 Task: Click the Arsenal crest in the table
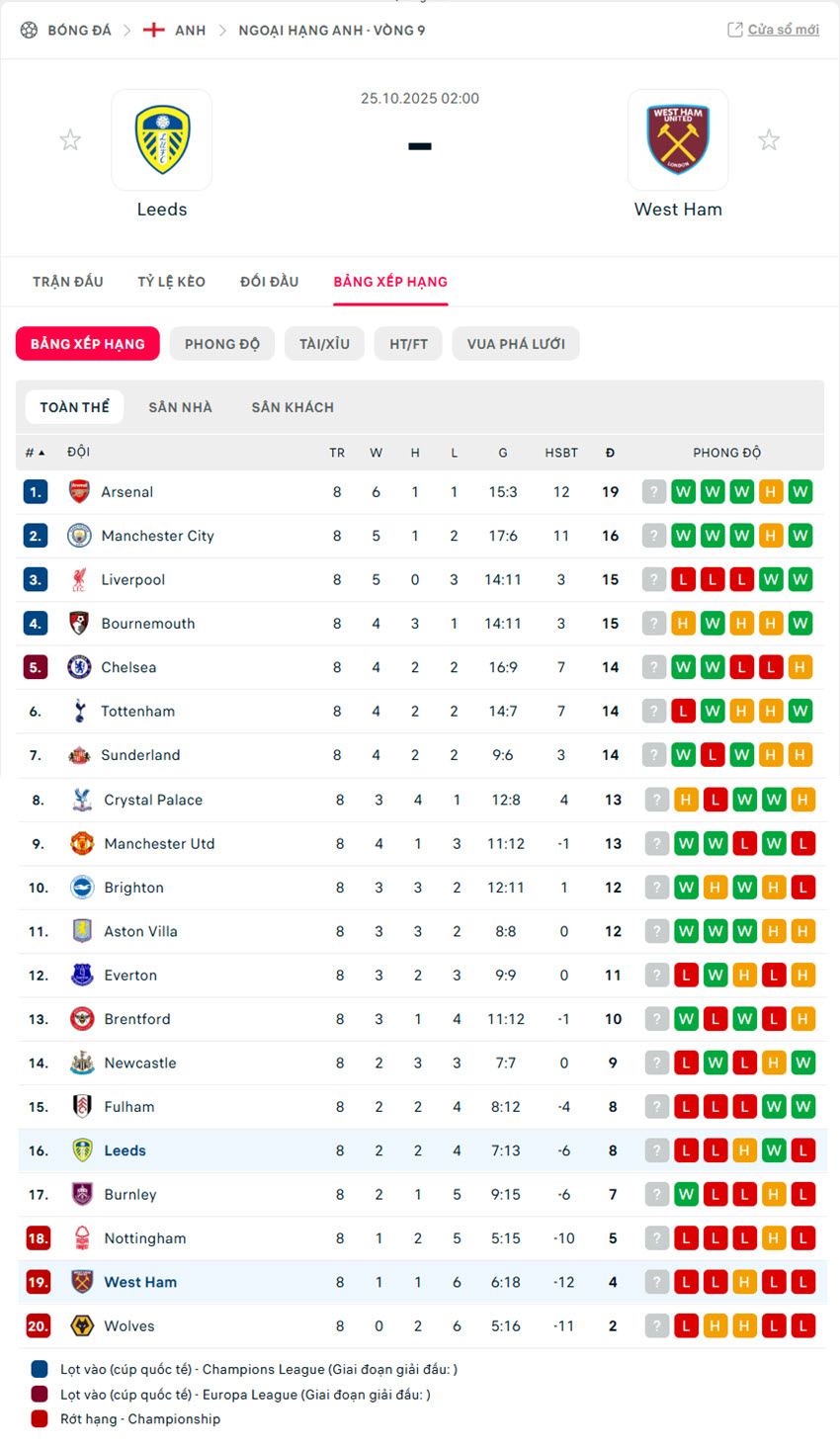[x=79, y=491]
